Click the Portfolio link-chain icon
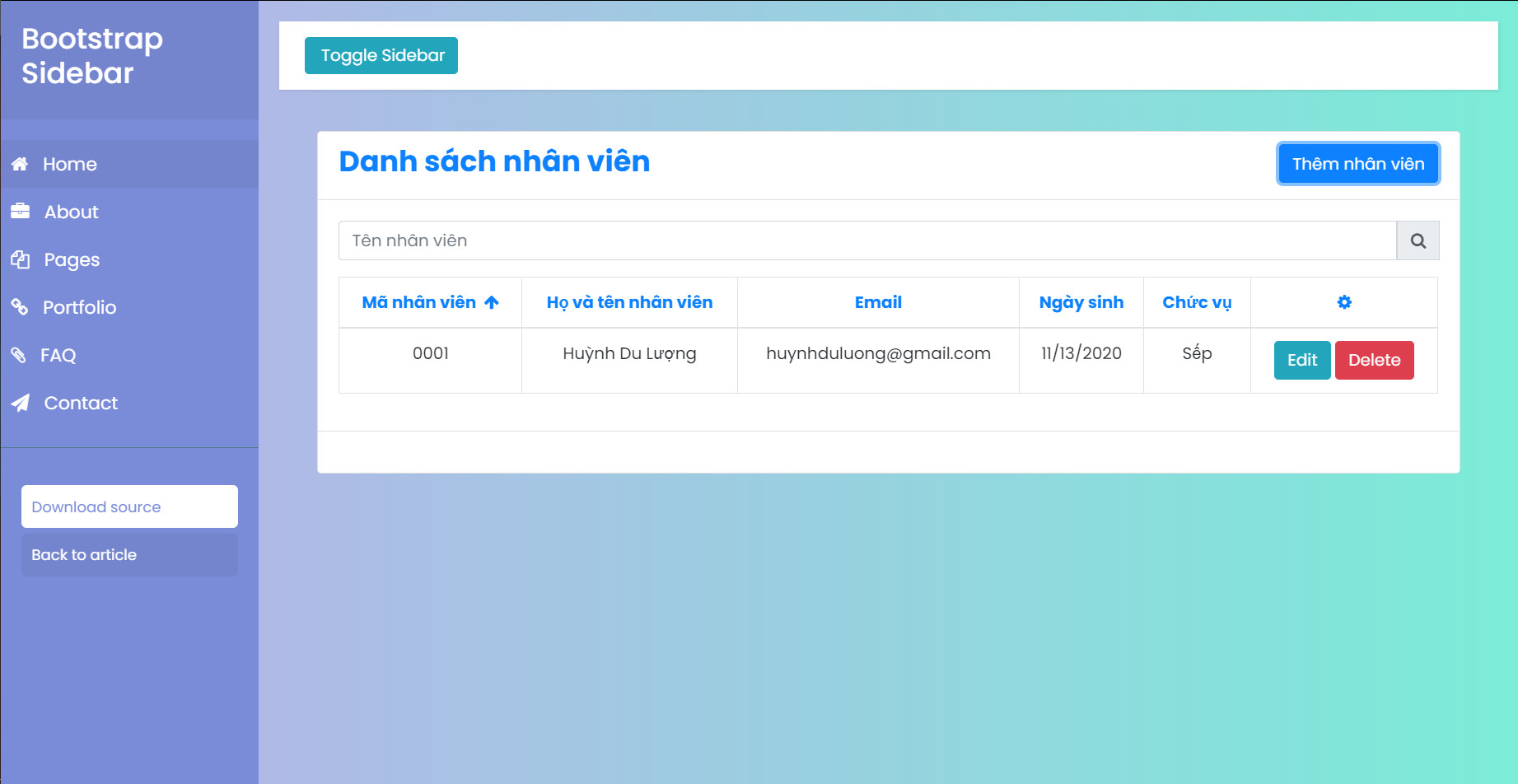 [20, 307]
